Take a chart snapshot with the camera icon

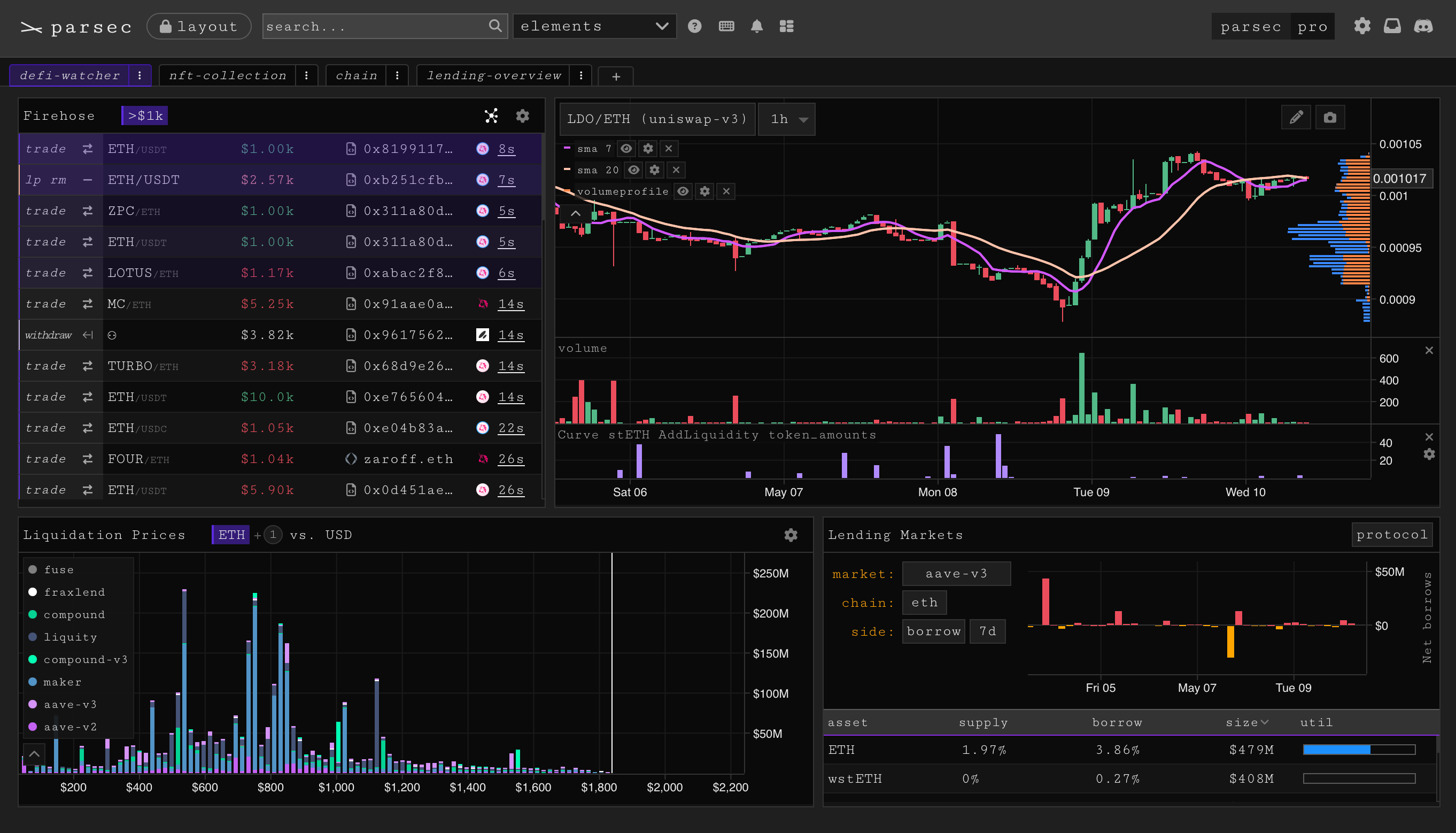point(1330,117)
